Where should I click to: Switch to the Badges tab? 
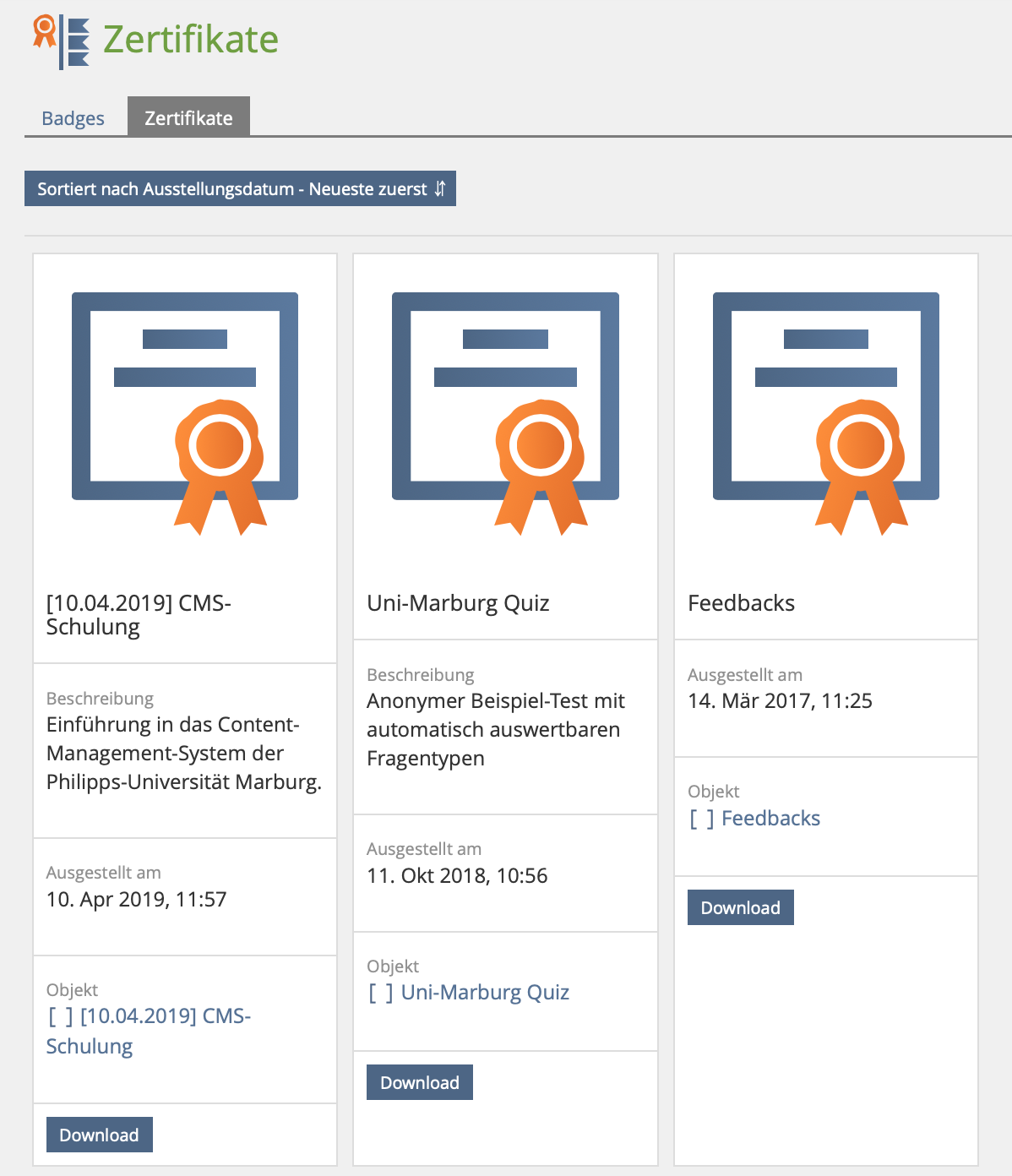point(73,118)
